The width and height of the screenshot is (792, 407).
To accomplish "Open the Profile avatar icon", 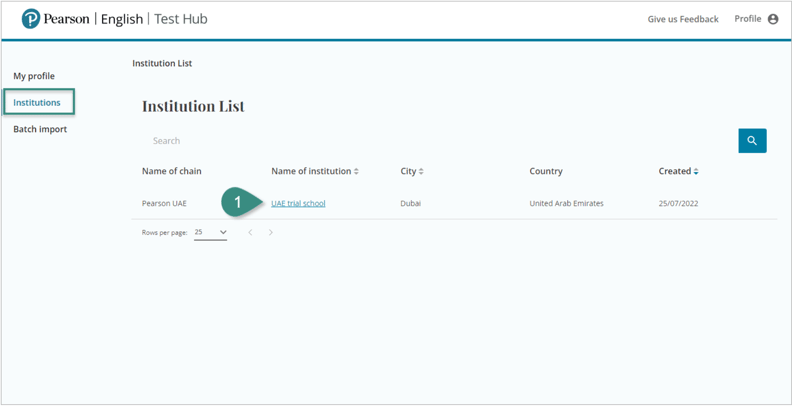I will pos(773,19).
